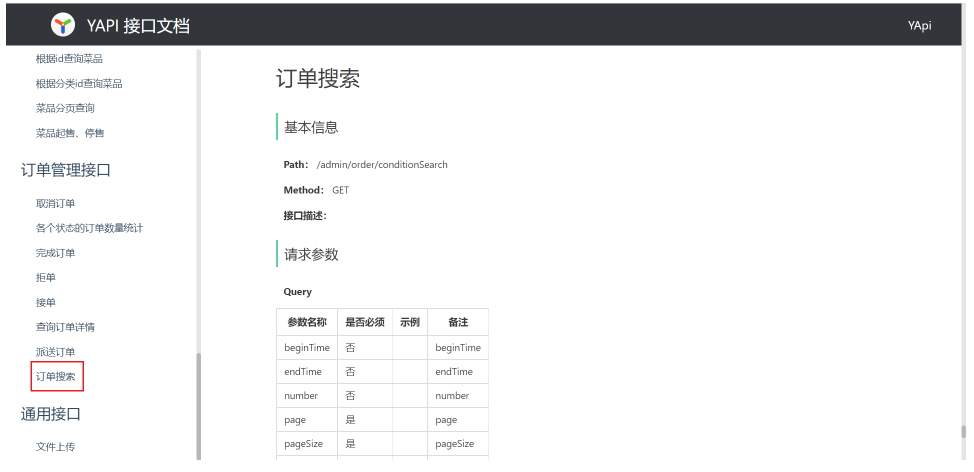Click pageSize in the 备注 column
This screenshot has height=472, width=974.
[455, 444]
